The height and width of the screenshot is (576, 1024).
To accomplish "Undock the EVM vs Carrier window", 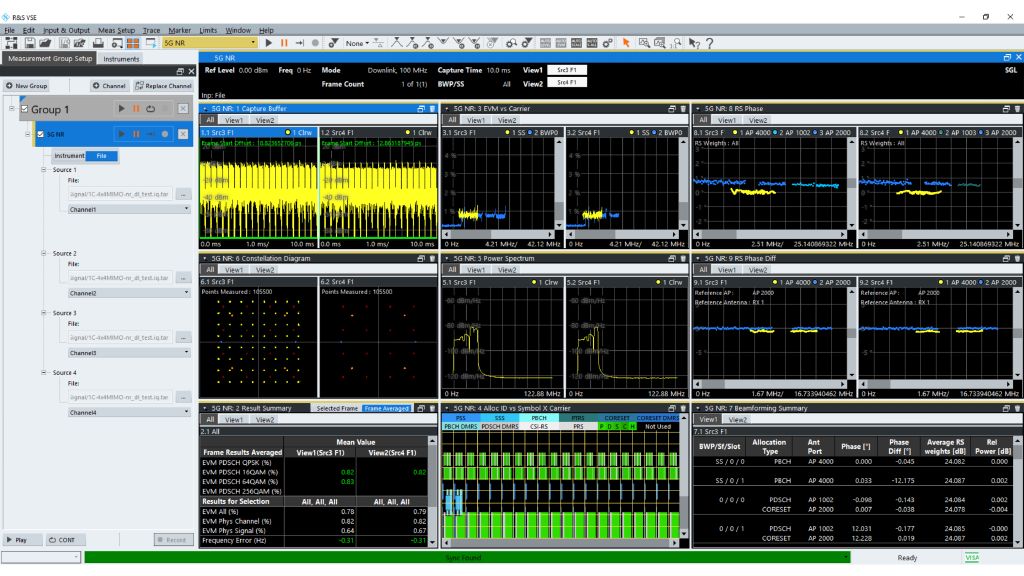I will click(x=671, y=109).
